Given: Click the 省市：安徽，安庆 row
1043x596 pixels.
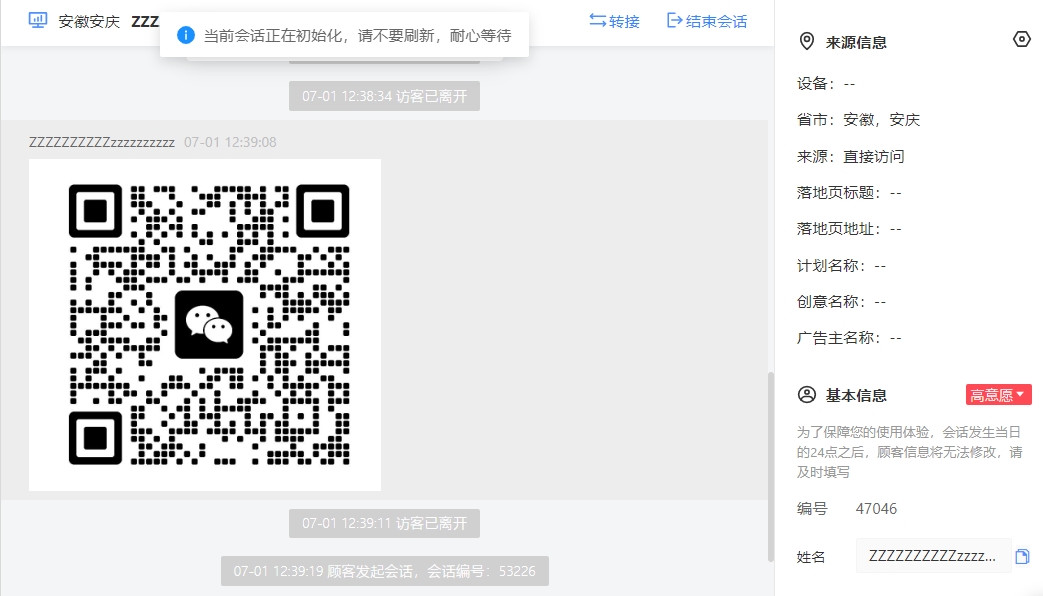Looking at the screenshot, I should point(858,120).
